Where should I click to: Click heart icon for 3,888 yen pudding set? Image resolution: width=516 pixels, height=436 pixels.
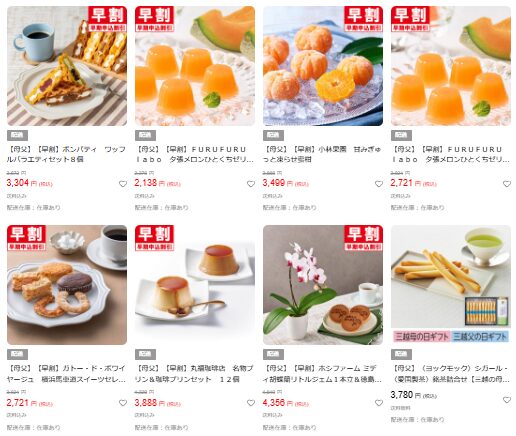tap(251, 403)
